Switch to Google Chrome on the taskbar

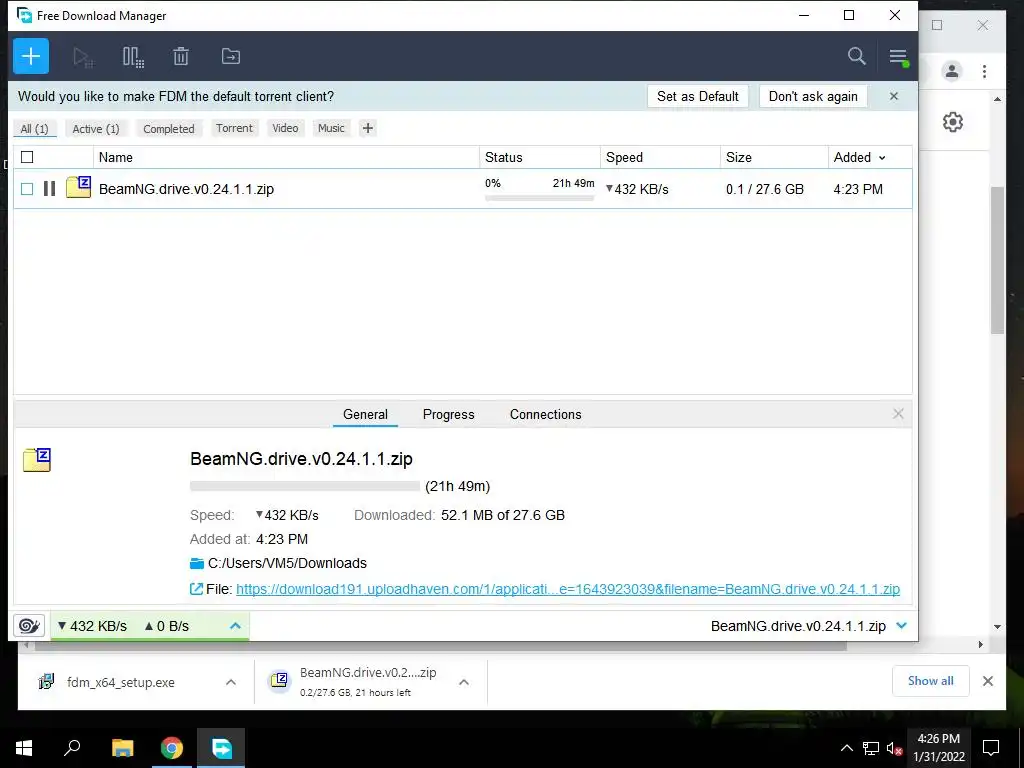pos(172,748)
